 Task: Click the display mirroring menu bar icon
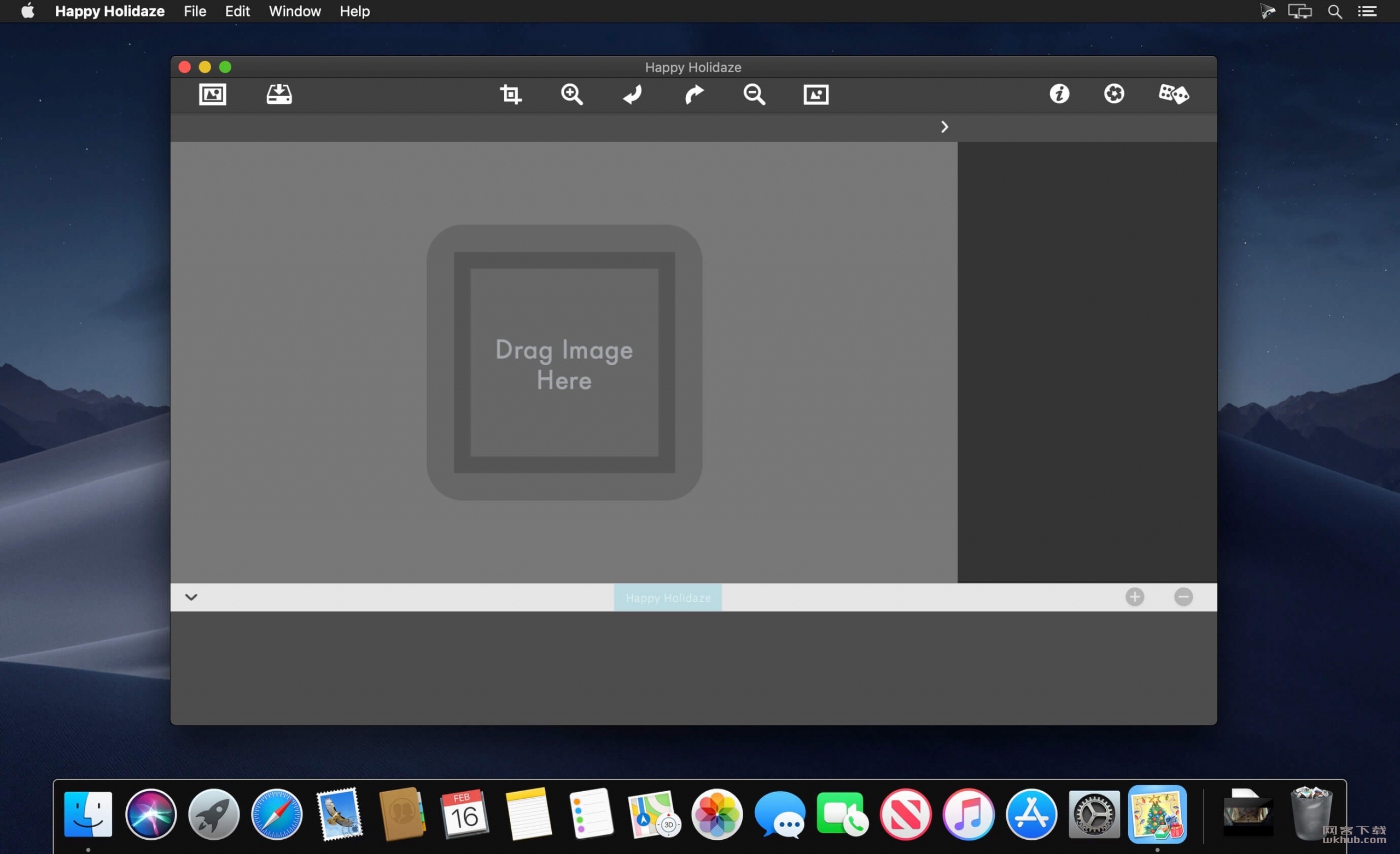[x=1299, y=11]
